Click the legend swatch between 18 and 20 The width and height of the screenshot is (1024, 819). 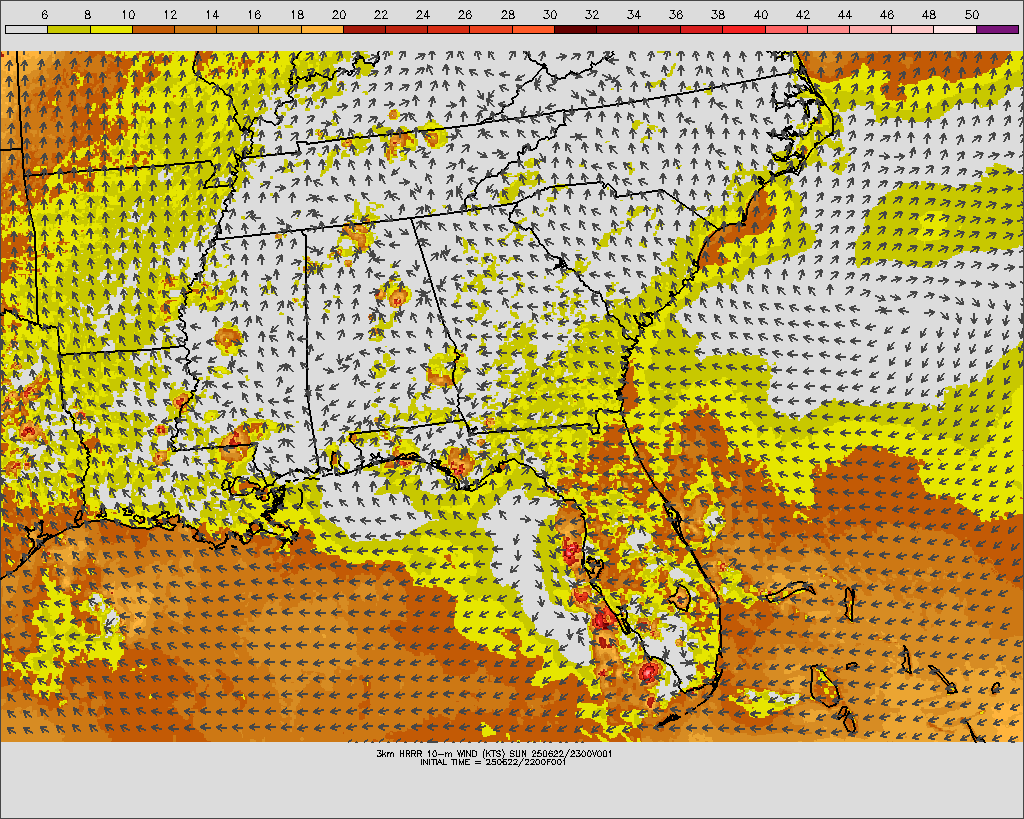coord(322,29)
